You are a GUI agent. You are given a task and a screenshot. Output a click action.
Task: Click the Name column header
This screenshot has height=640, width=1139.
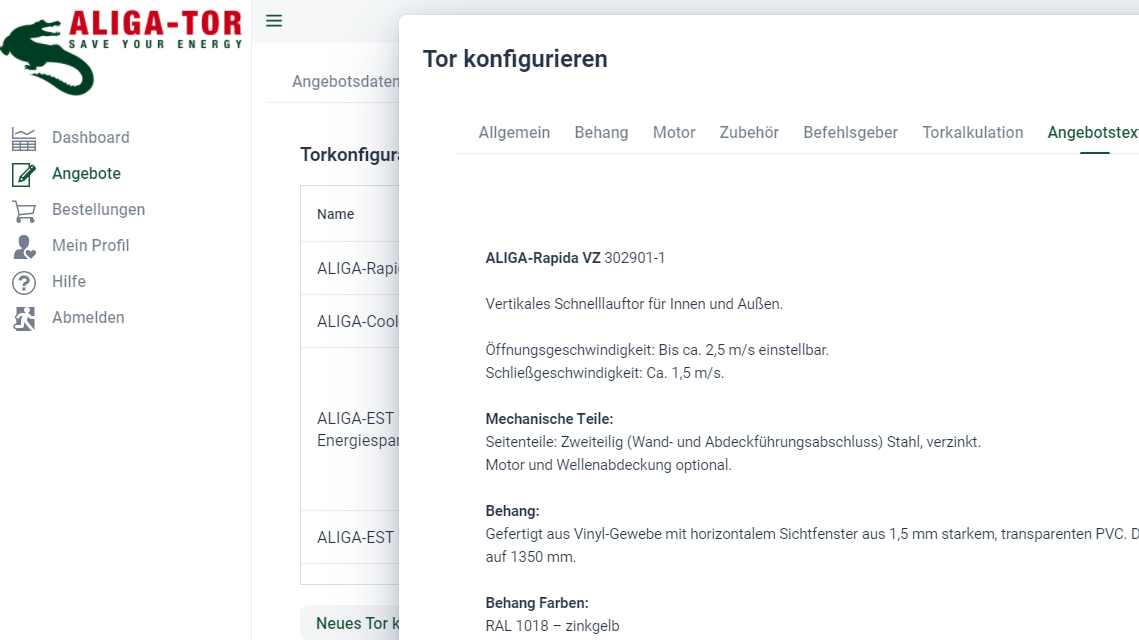336,214
